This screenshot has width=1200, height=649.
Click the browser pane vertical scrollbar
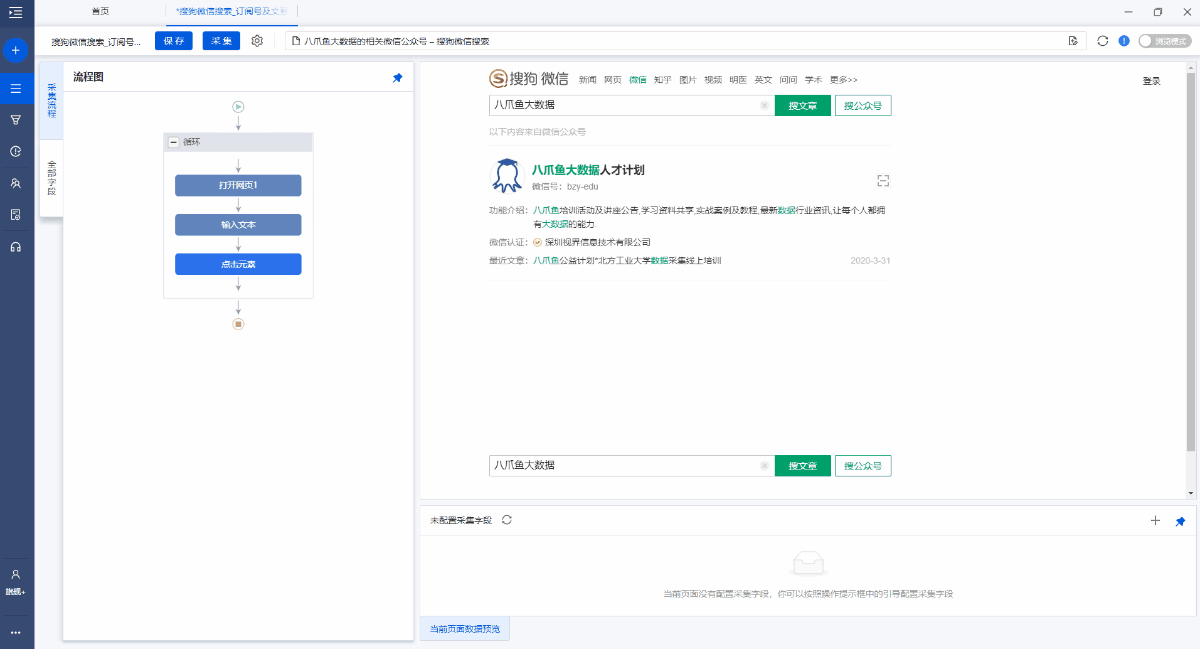[1190, 262]
